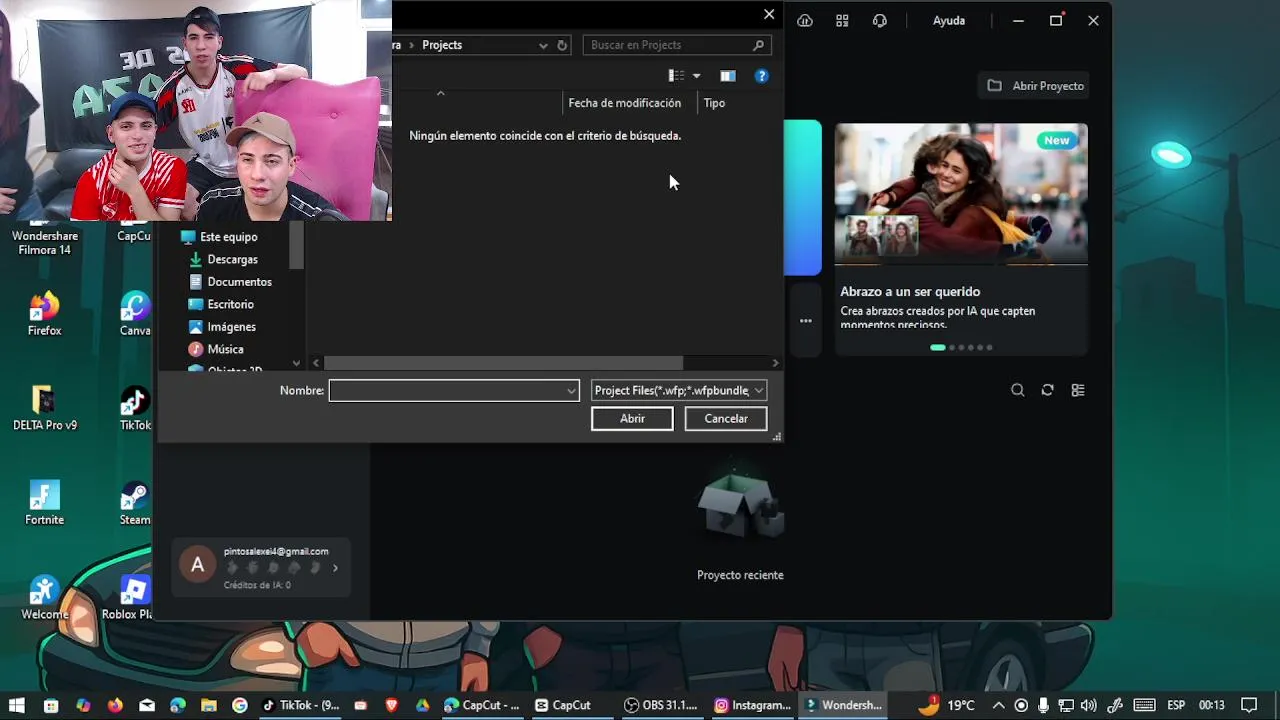Expand the account chevron next to email

click(x=335, y=568)
